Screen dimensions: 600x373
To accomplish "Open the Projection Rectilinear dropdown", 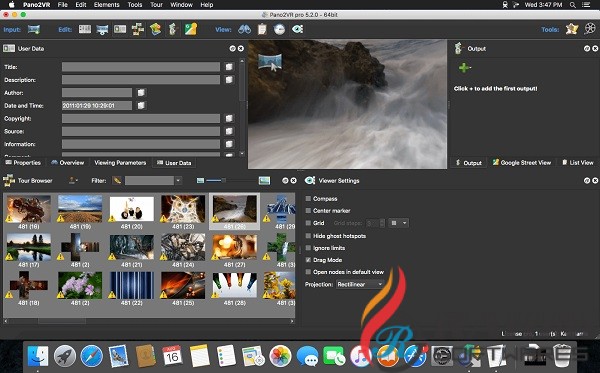I will click(x=360, y=284).
